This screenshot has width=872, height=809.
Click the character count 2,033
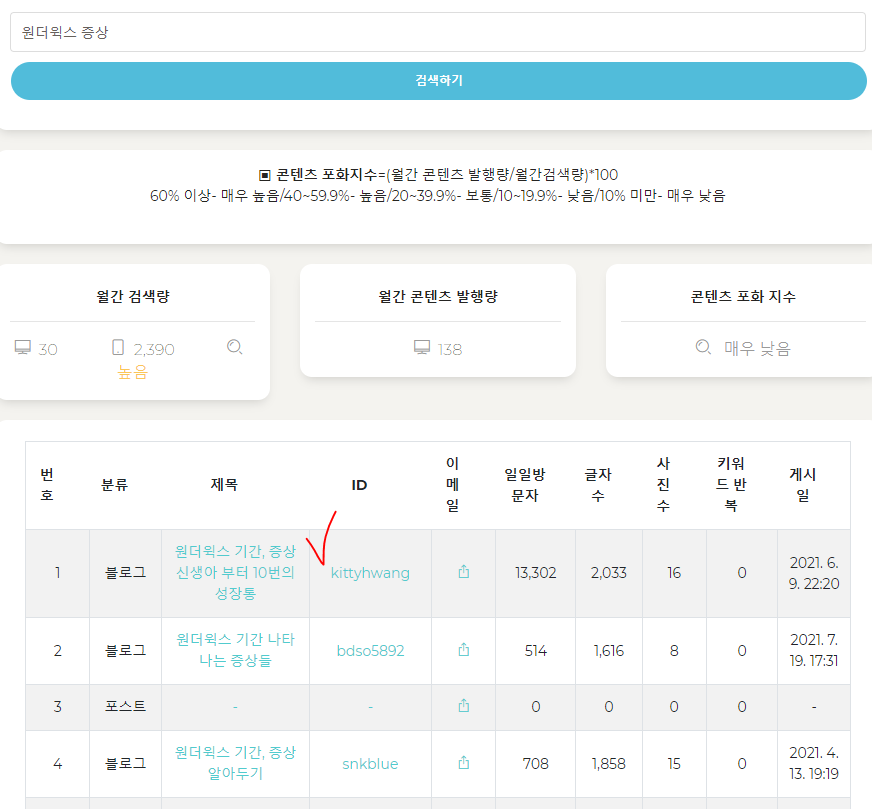pyautogui.click(x=608, y=573)
